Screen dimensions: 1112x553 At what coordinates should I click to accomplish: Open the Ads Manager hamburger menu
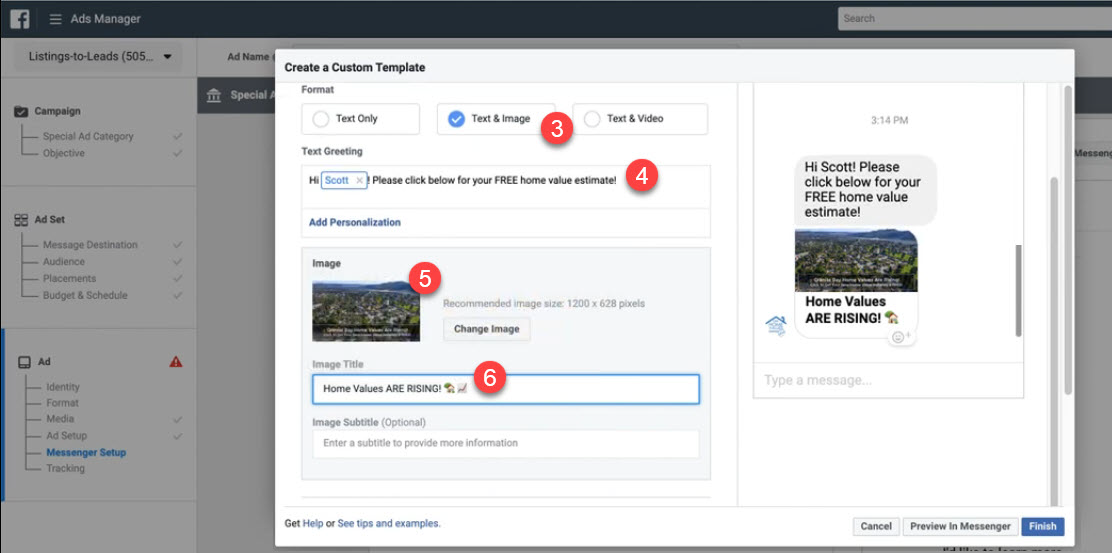[x=55, y=19]
